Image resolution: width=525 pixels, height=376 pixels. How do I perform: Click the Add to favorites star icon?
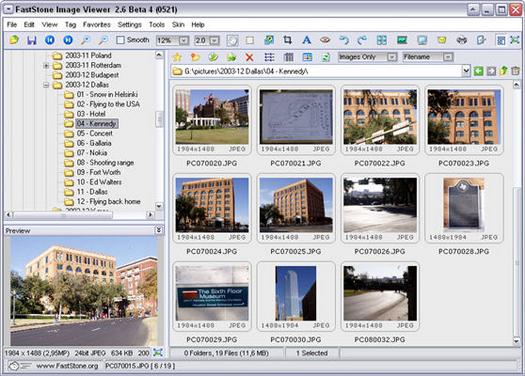tap(177, 57)
